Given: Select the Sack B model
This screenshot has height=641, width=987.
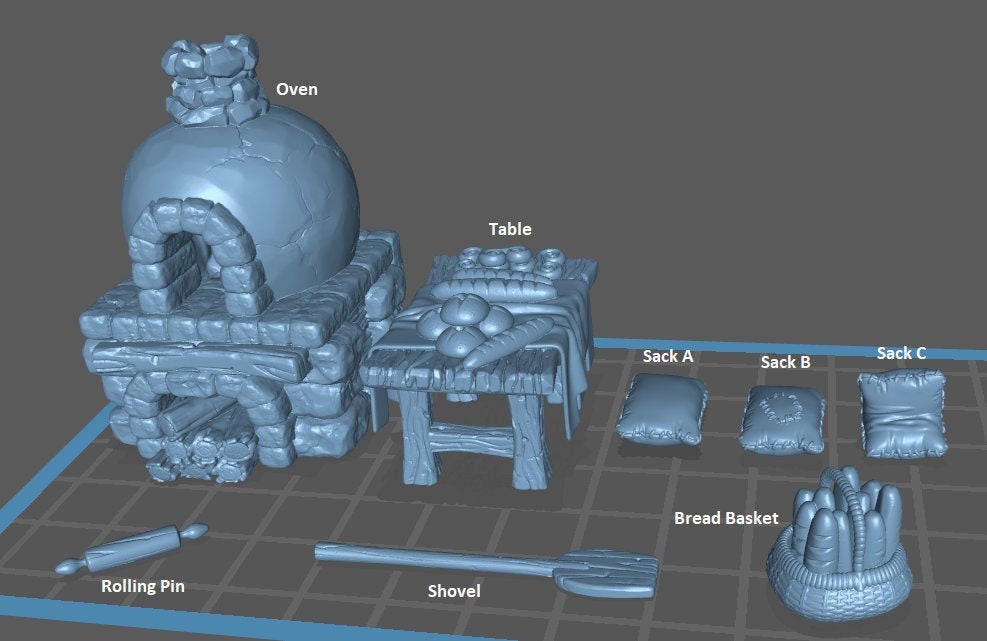Looking at the screenshot, I should click(x=783, y=418).
